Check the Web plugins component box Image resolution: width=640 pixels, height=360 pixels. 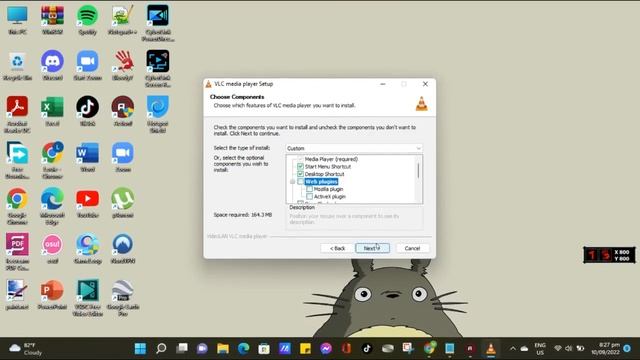pyautogui.click(x=300, y=182)
